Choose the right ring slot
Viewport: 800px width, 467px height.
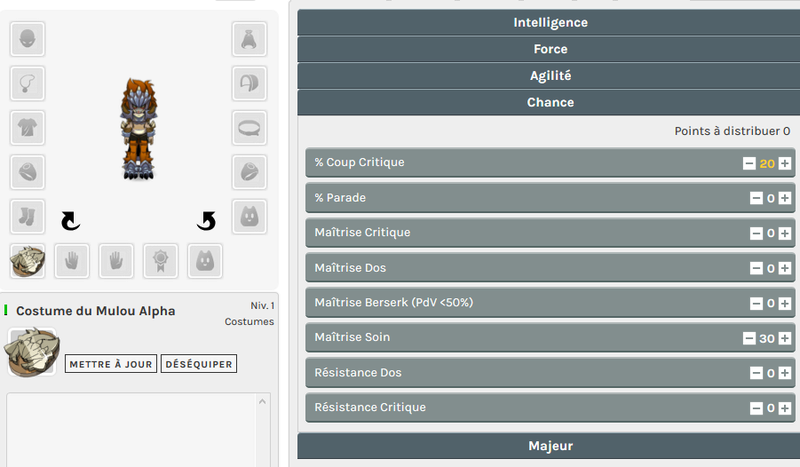click(x=249, y=172)
